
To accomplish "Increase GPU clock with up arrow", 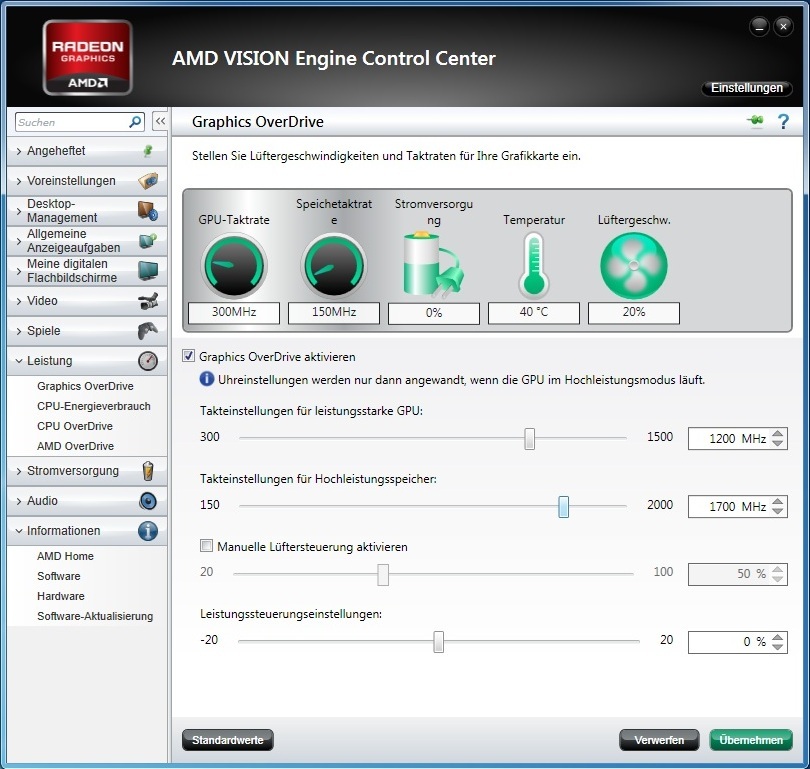I will click(777, 434).
